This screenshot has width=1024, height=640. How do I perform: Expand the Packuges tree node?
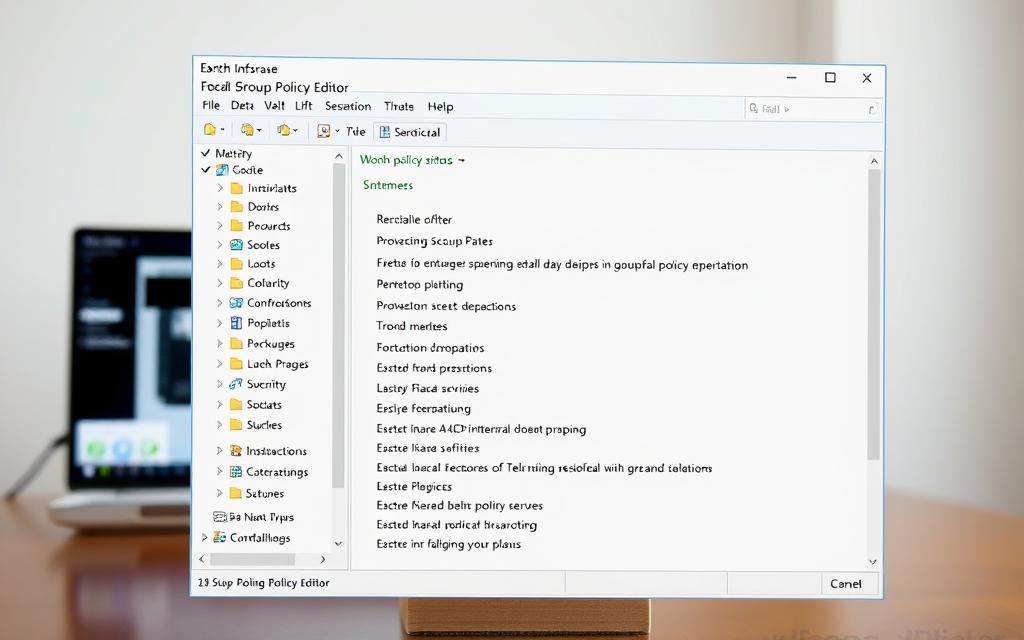[x=220, y=344]
